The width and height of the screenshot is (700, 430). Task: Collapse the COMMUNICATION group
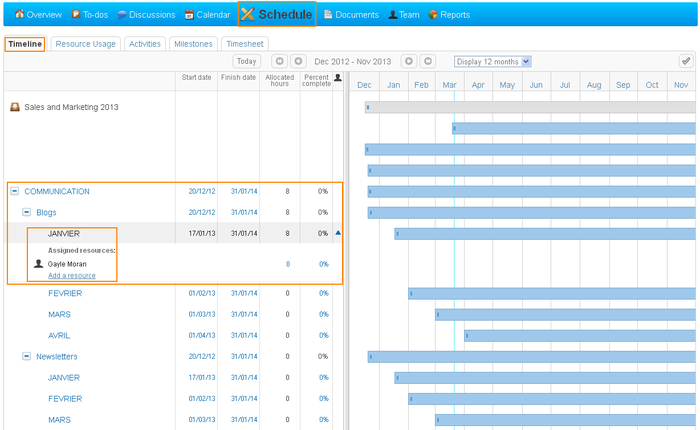click(15, 191)
